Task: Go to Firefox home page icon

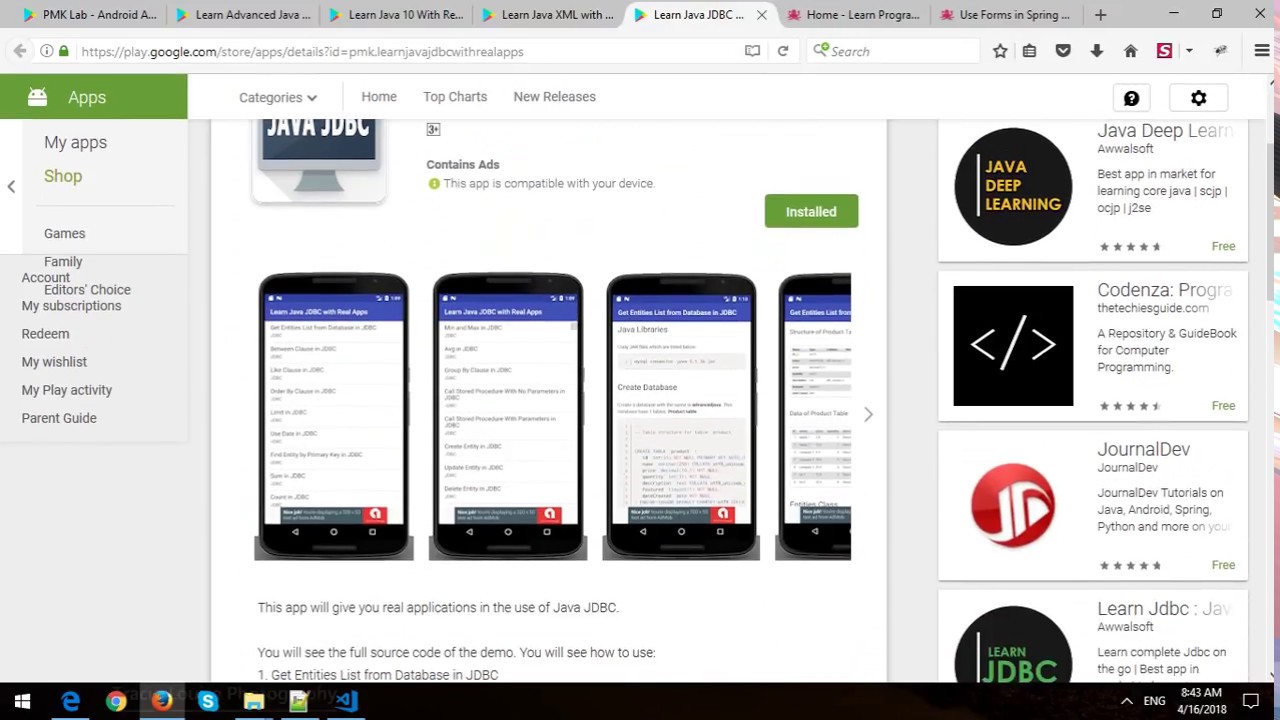Action: (1131, 51)
